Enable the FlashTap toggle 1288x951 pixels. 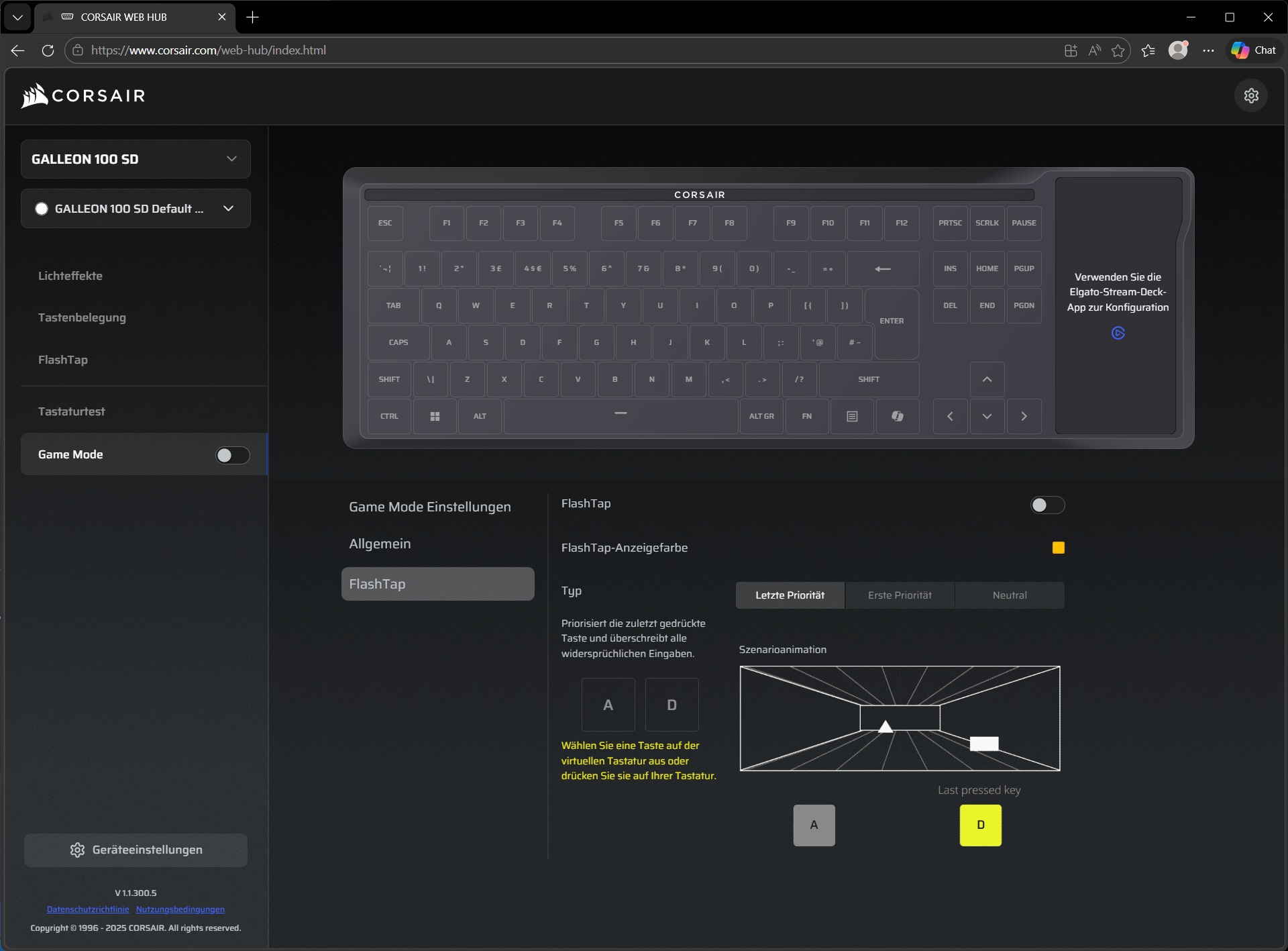[1046, 505]
